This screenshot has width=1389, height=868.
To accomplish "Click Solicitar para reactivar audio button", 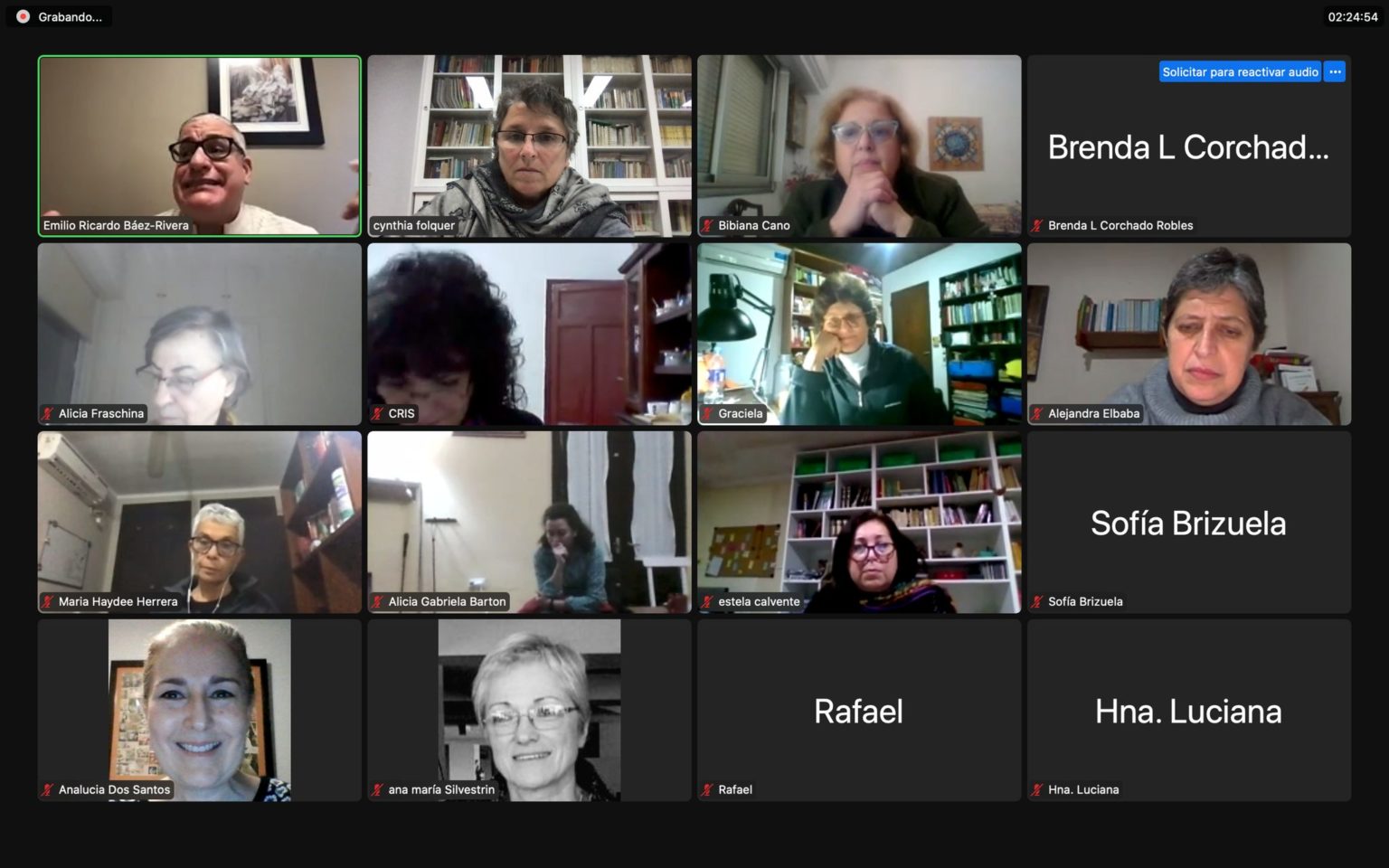I will point(1240,71).
